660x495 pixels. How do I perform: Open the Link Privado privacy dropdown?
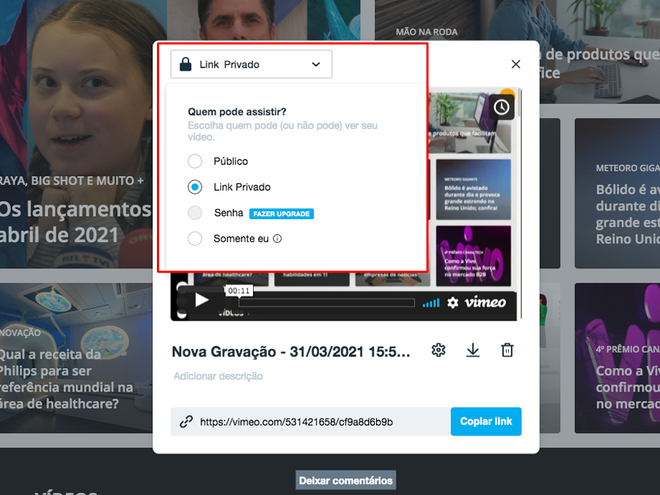pos(251,64)
